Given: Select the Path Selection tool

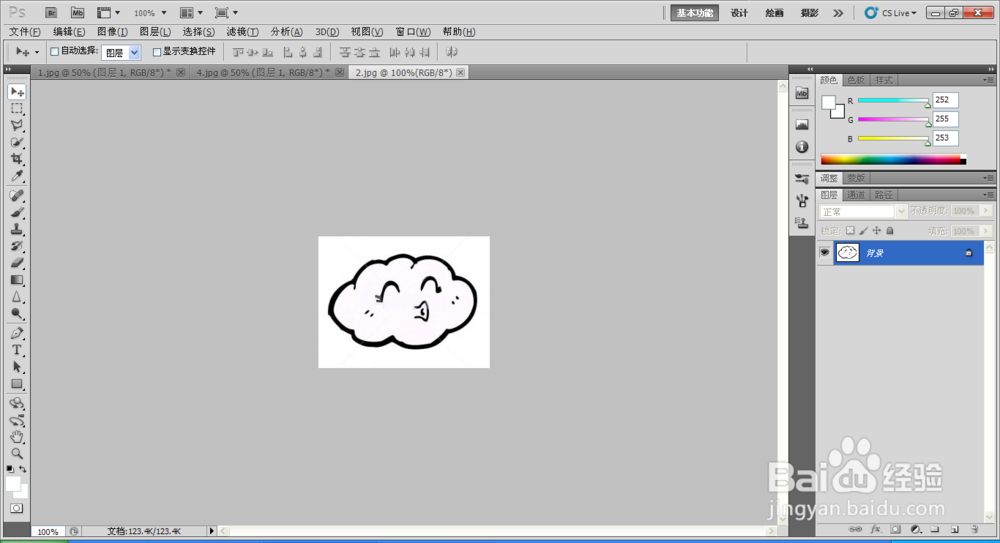Looking at the screenshot, I should click(17, 367).
